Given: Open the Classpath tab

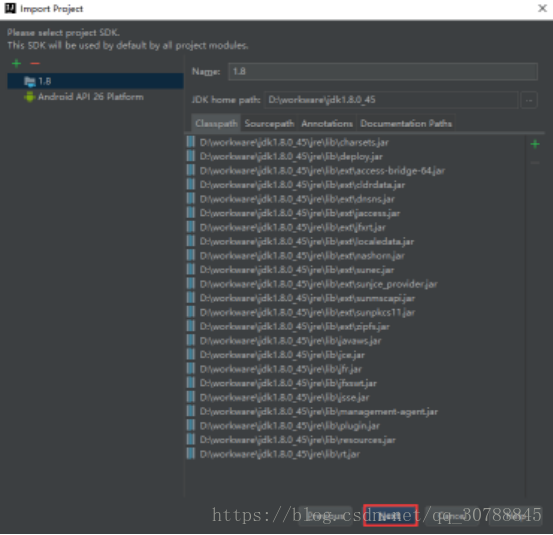Looking at the screenshot, I should tap(216, 123).
